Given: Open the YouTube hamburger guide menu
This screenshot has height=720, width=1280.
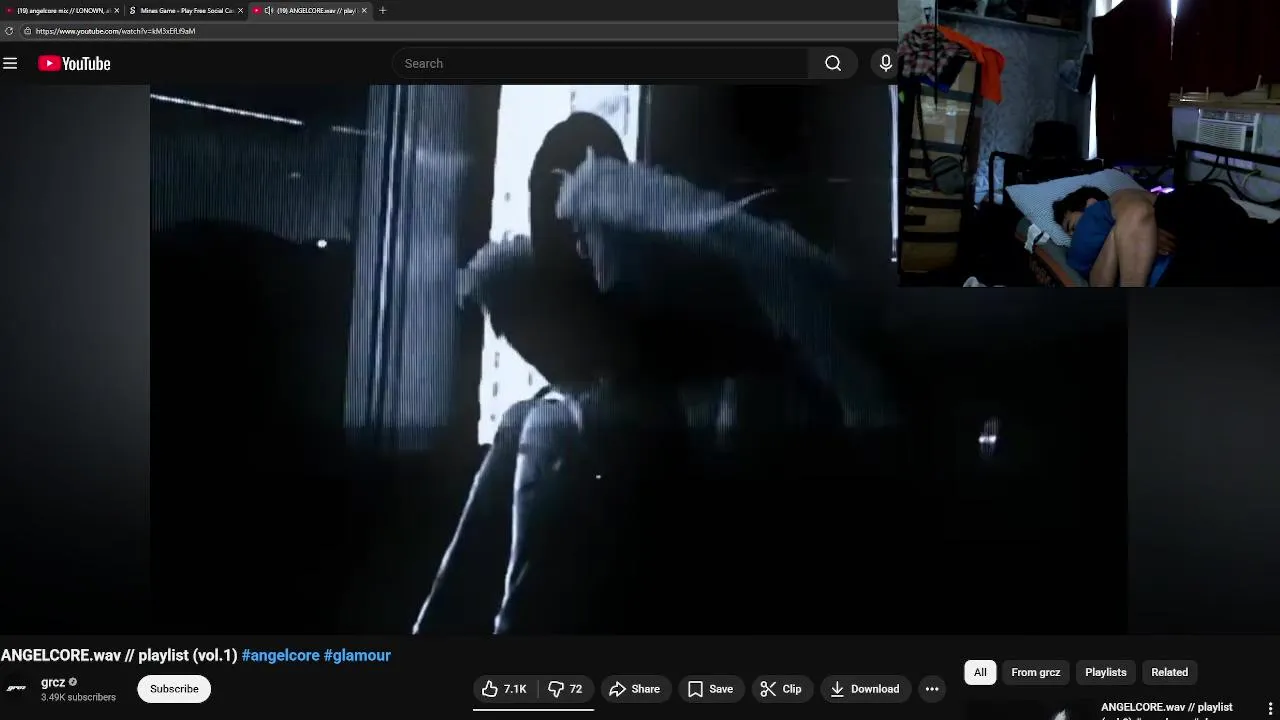Looking at the screenshot, I should pos(10,64).
